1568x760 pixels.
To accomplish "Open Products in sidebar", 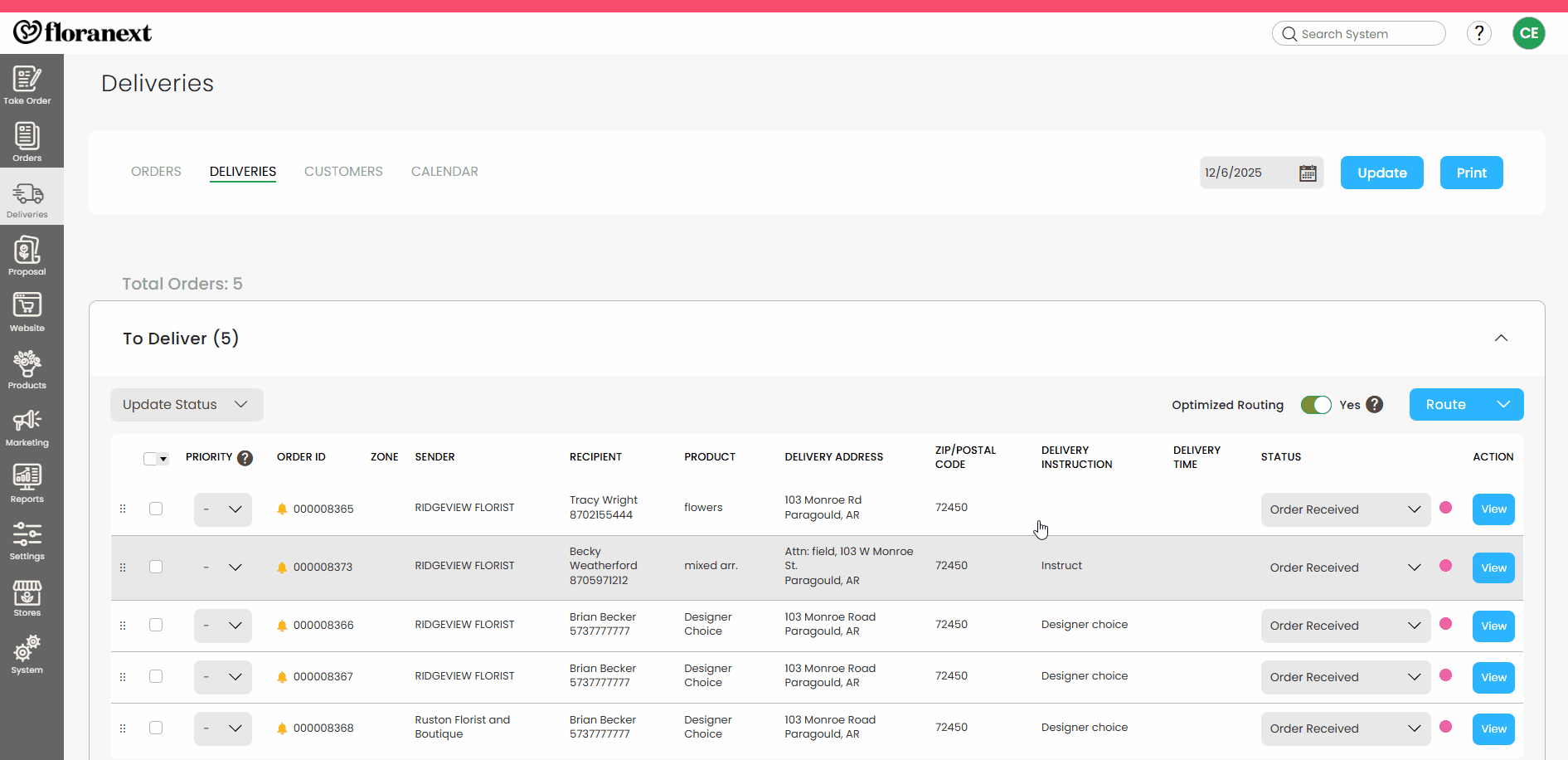I will click(27, 369).
